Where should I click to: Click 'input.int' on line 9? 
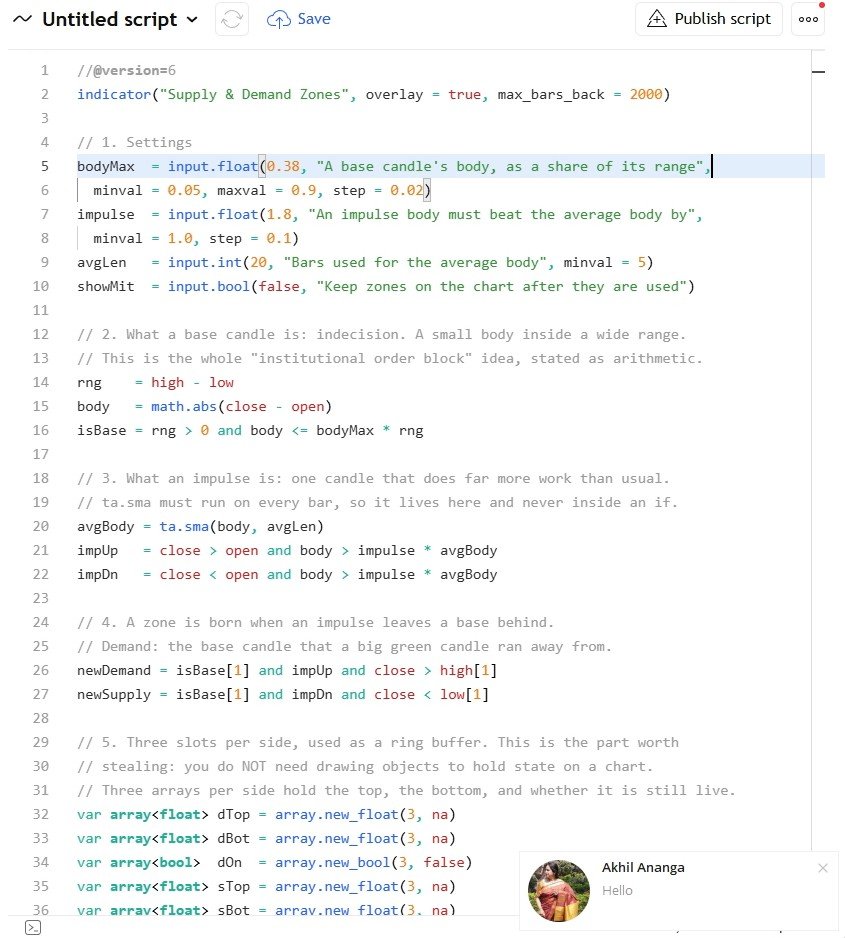[x=205, y=262]
